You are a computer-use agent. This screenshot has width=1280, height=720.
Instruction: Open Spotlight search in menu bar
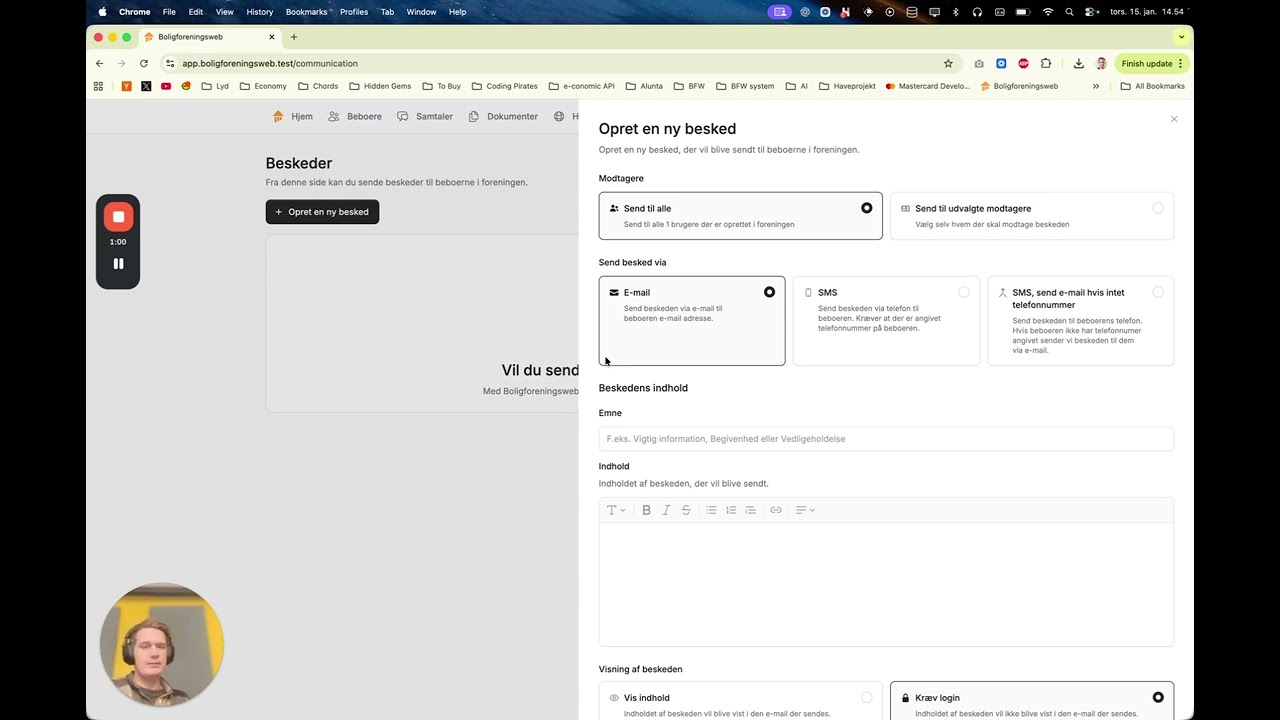point(1069,12)
